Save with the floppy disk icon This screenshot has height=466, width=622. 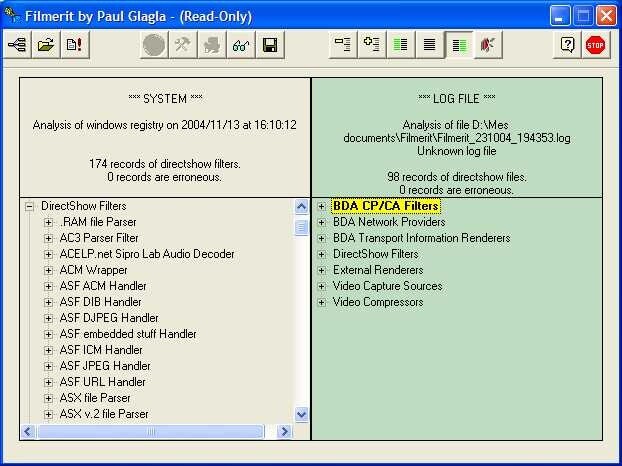(x=270, y=45)
